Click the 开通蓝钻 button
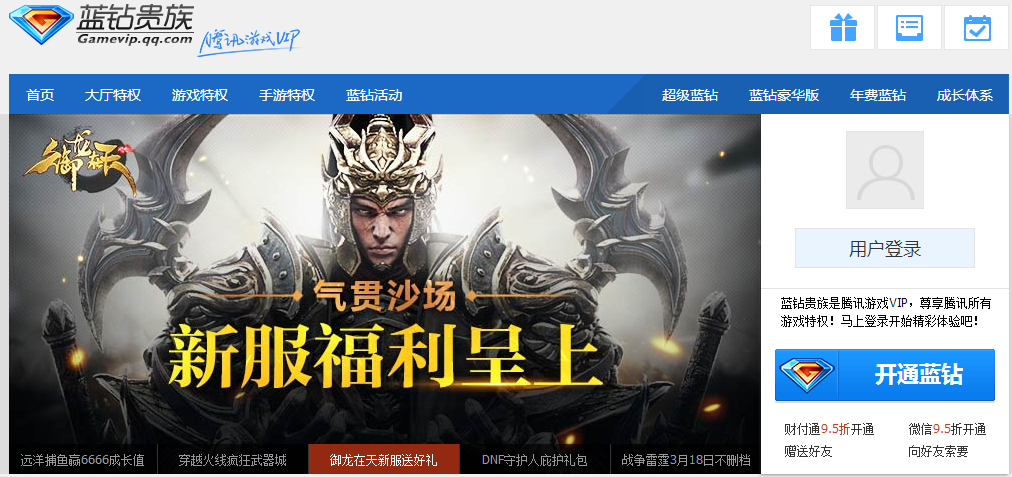1012x477 pixels. pos(884,375)
